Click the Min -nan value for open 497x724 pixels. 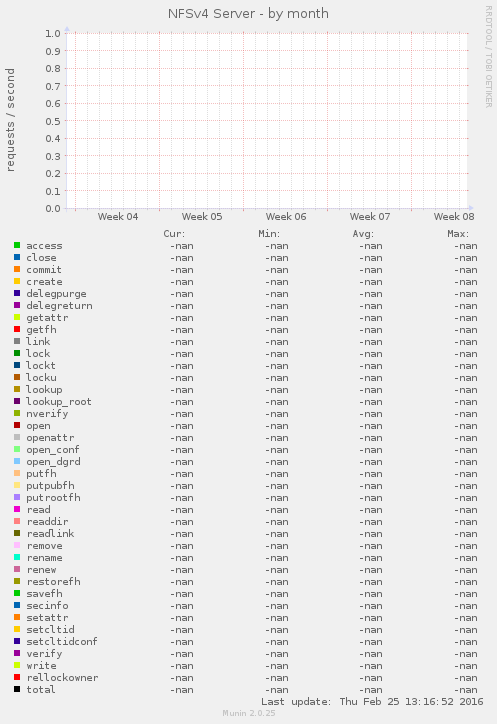277,426
